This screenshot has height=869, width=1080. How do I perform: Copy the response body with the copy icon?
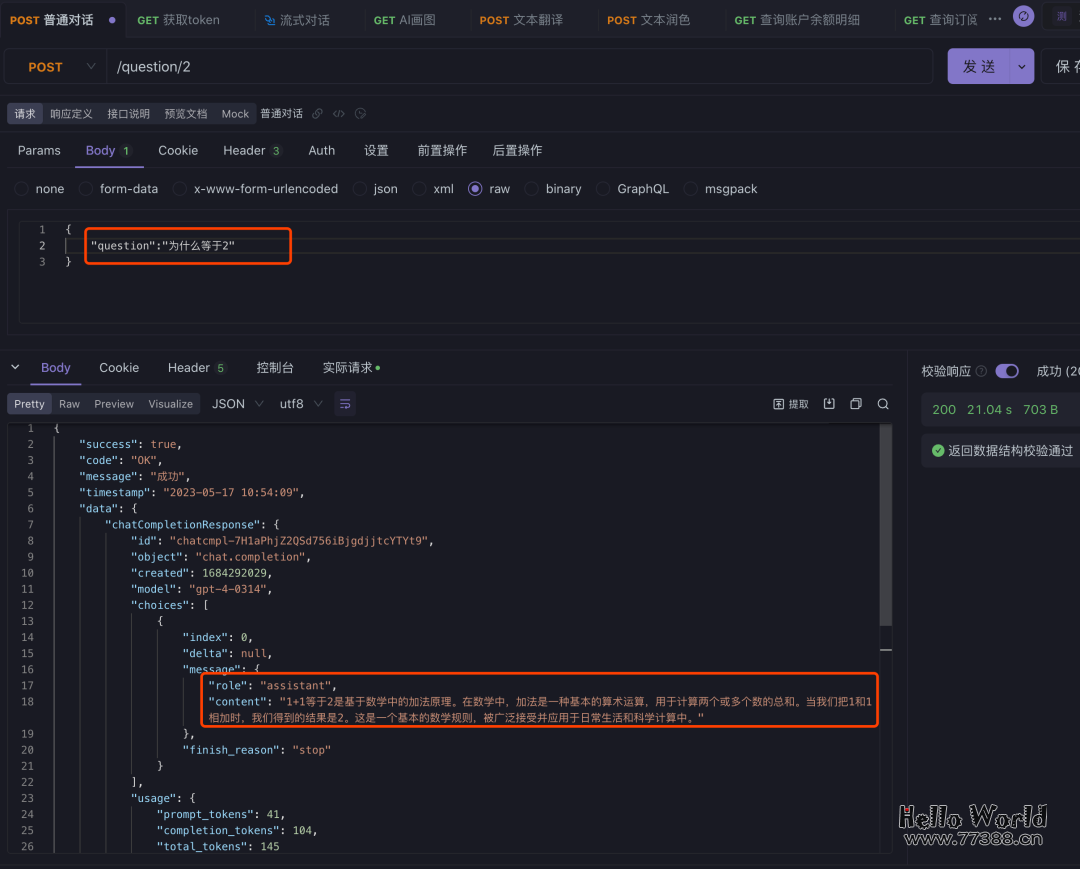[856, 404]
